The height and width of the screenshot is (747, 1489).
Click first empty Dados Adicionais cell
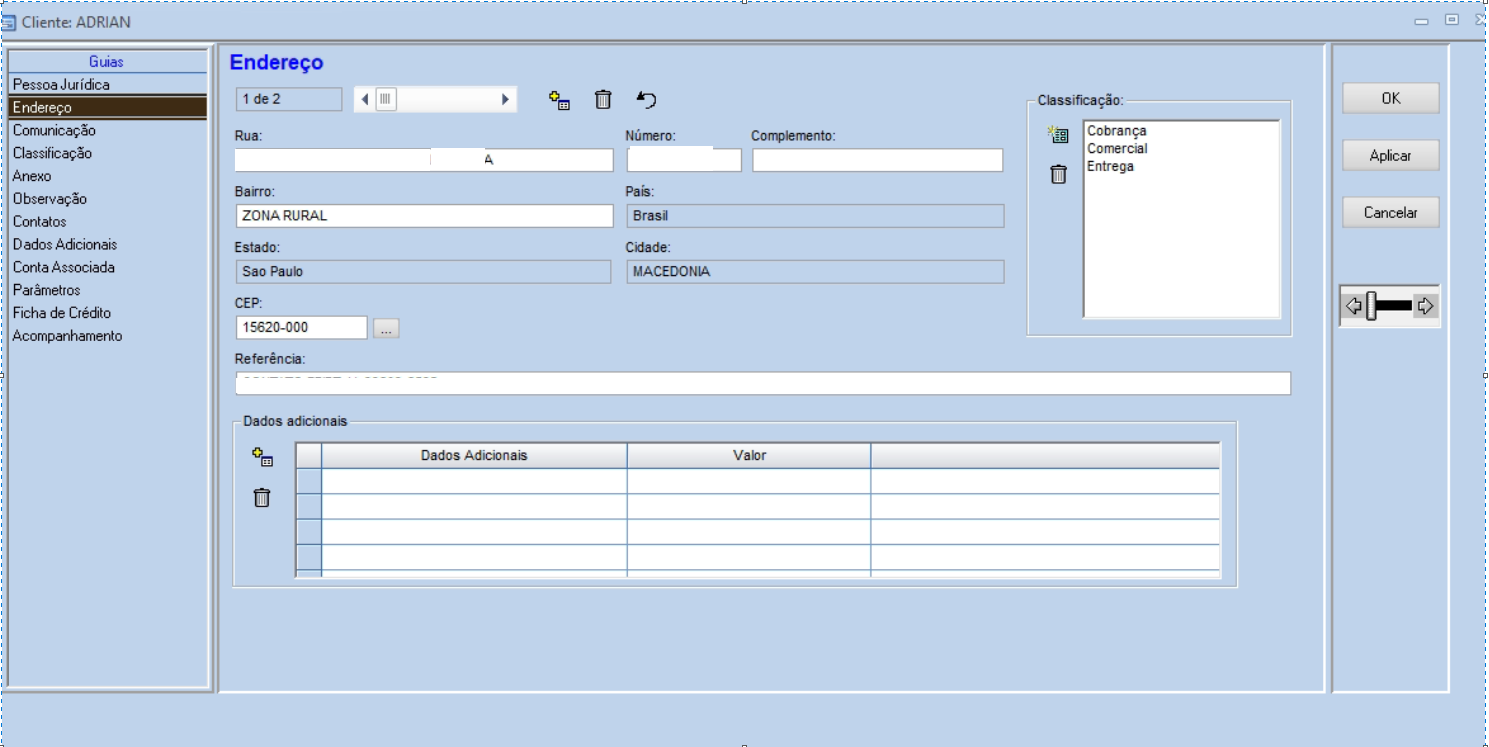pos(474,481)
